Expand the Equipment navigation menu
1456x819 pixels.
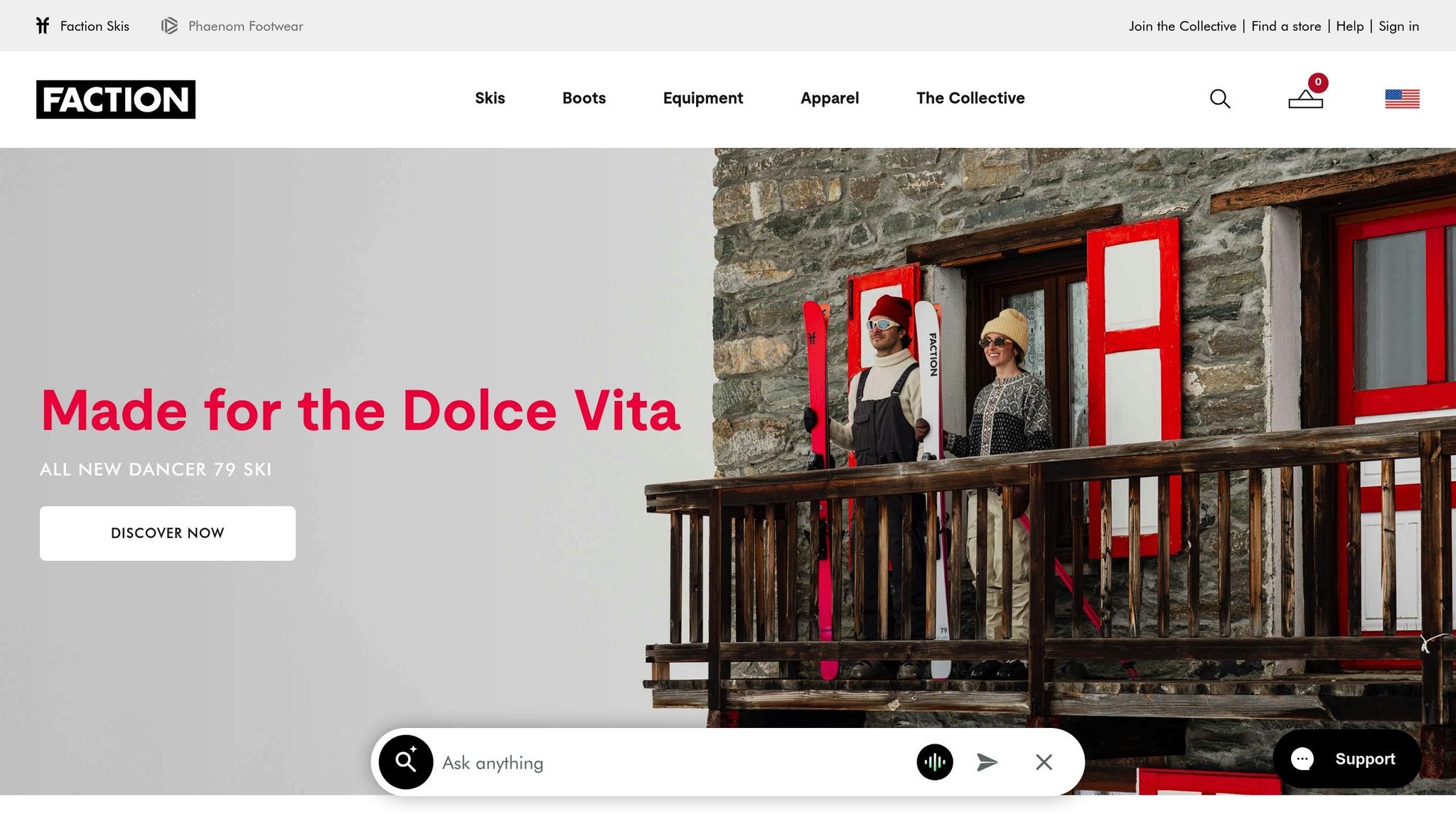pos(702,98)
